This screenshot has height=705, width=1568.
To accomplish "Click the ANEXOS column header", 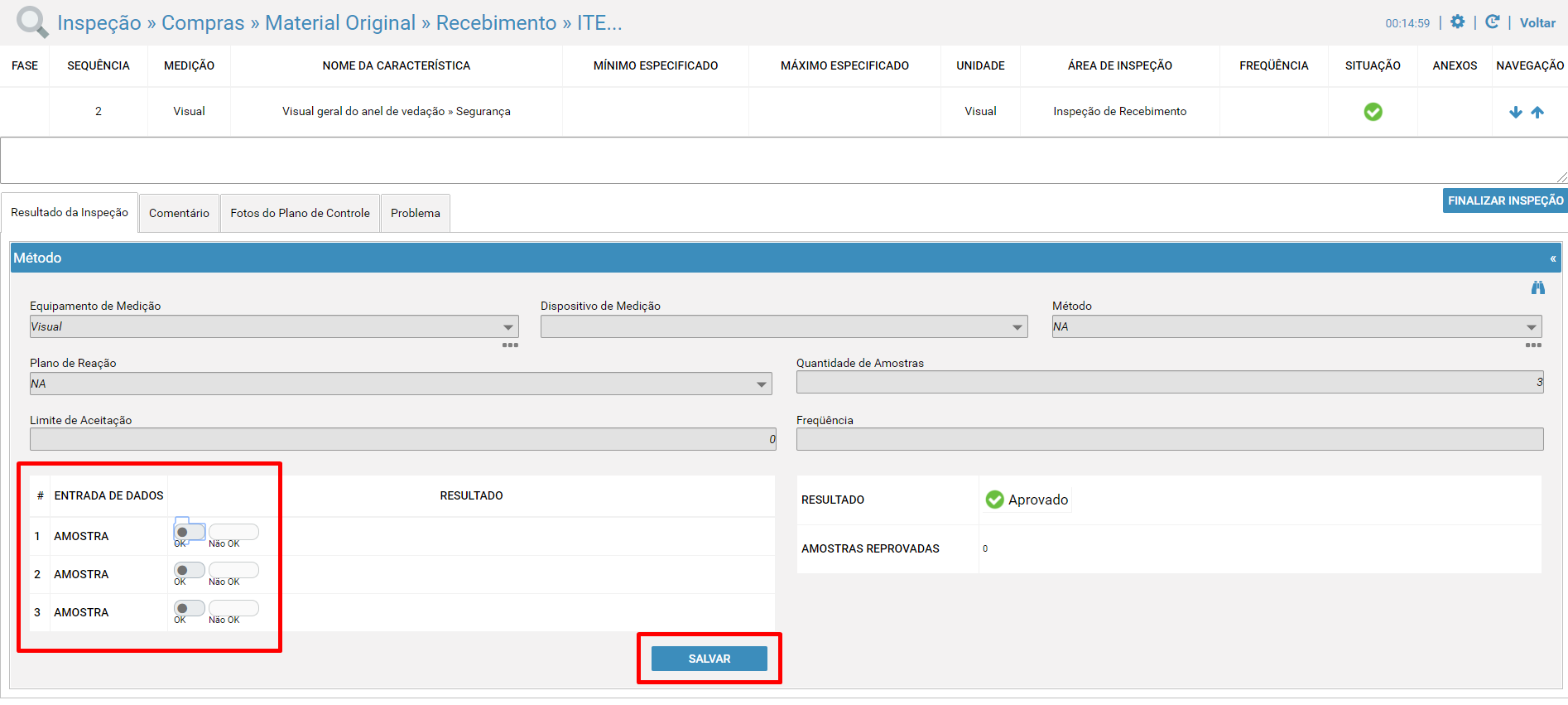I will (1455, 65).
